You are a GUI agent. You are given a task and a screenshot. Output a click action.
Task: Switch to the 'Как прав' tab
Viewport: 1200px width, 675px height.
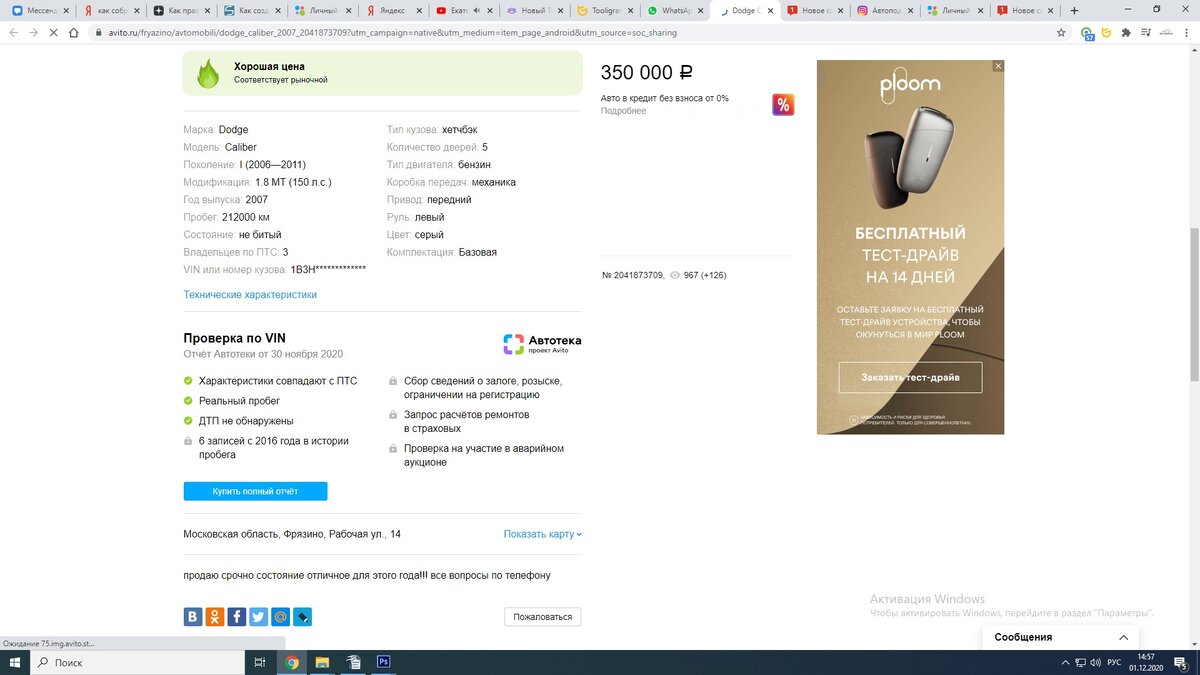coord(181,10)
